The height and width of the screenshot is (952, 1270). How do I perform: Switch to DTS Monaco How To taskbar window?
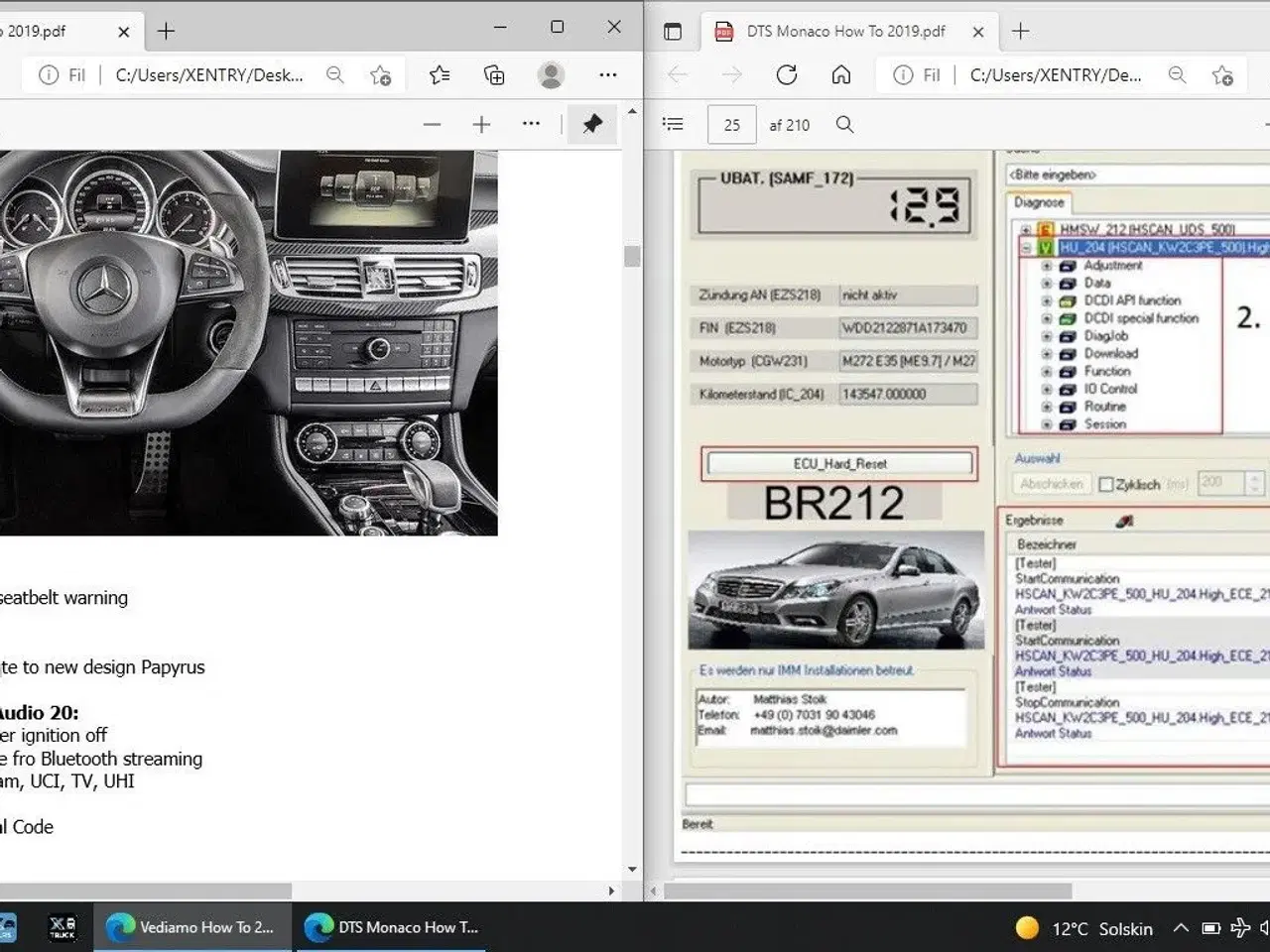(393, 928)
